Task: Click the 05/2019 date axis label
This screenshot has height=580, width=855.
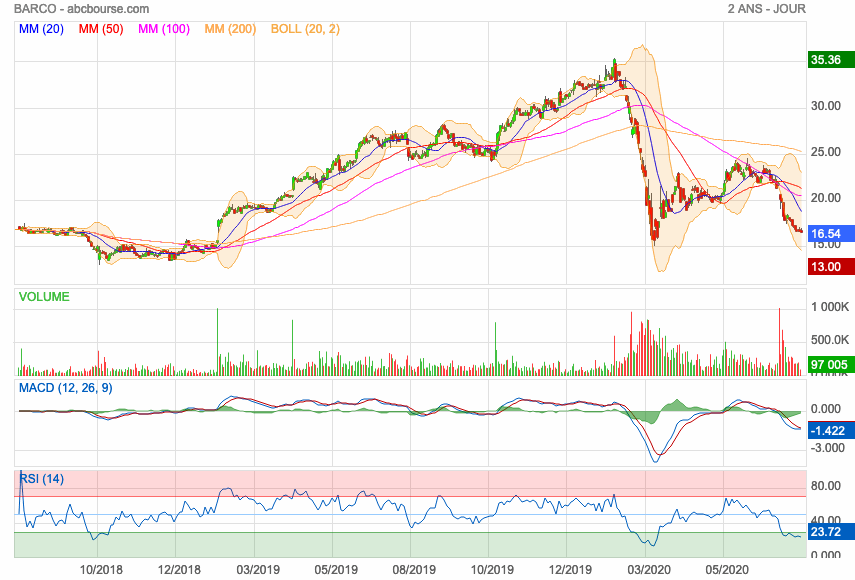Action: (x=336, y=570)
